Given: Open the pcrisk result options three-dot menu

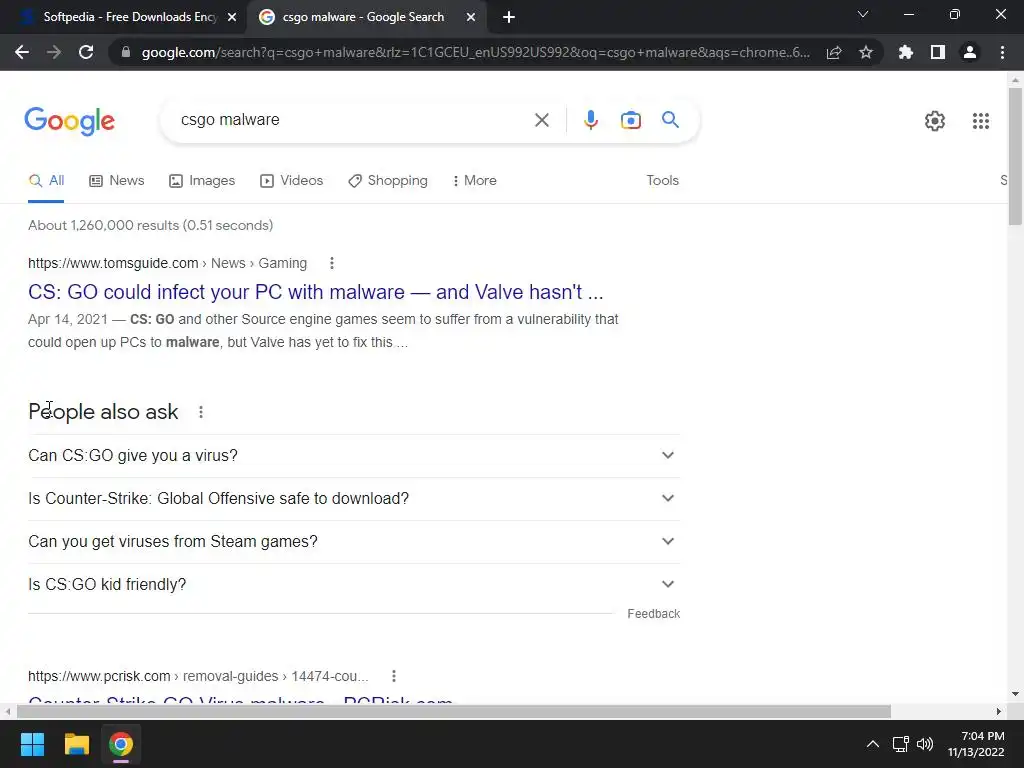Looking at the screenshot, I should click(393, 676).
